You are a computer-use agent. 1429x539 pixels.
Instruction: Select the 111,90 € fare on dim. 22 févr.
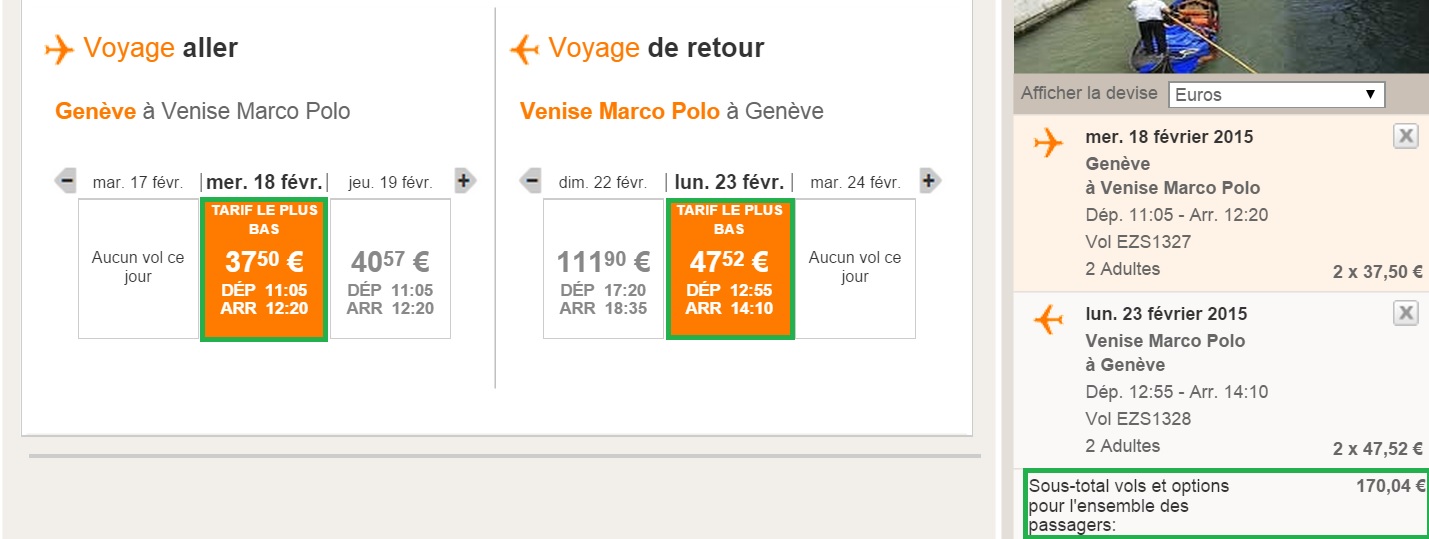(605, 270)
